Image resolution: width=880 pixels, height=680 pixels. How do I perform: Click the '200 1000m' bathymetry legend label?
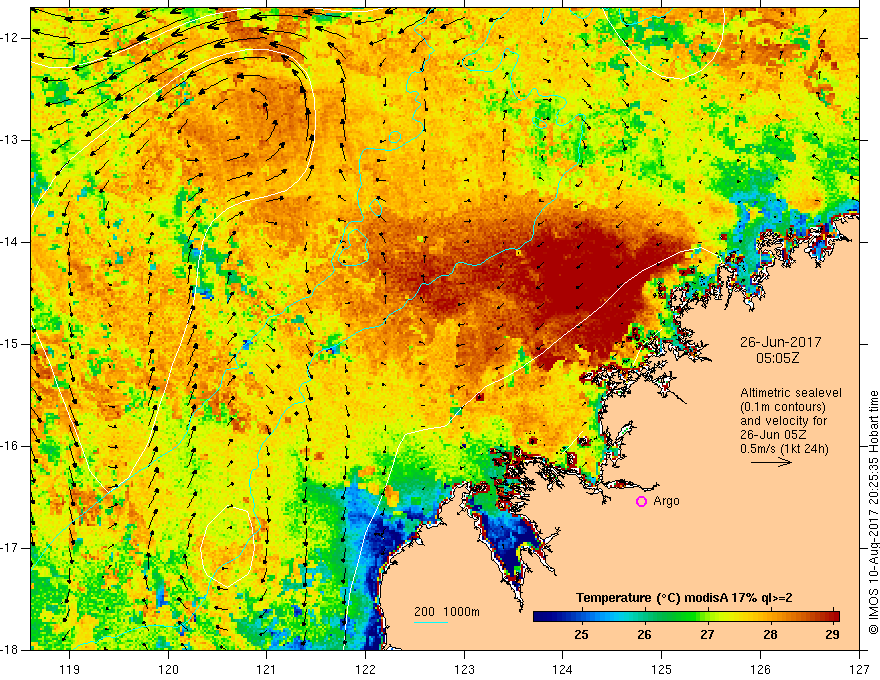[447, 612]
